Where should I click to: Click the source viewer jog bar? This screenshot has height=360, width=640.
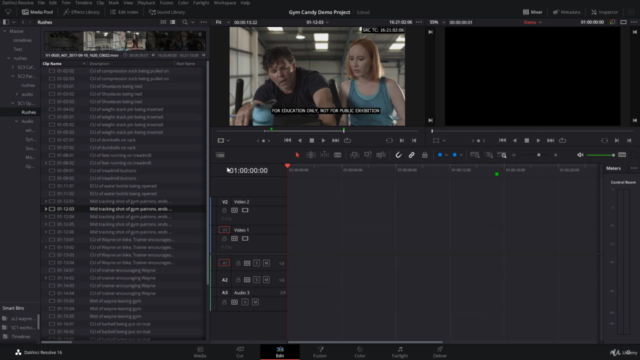(x=318, y=131)
